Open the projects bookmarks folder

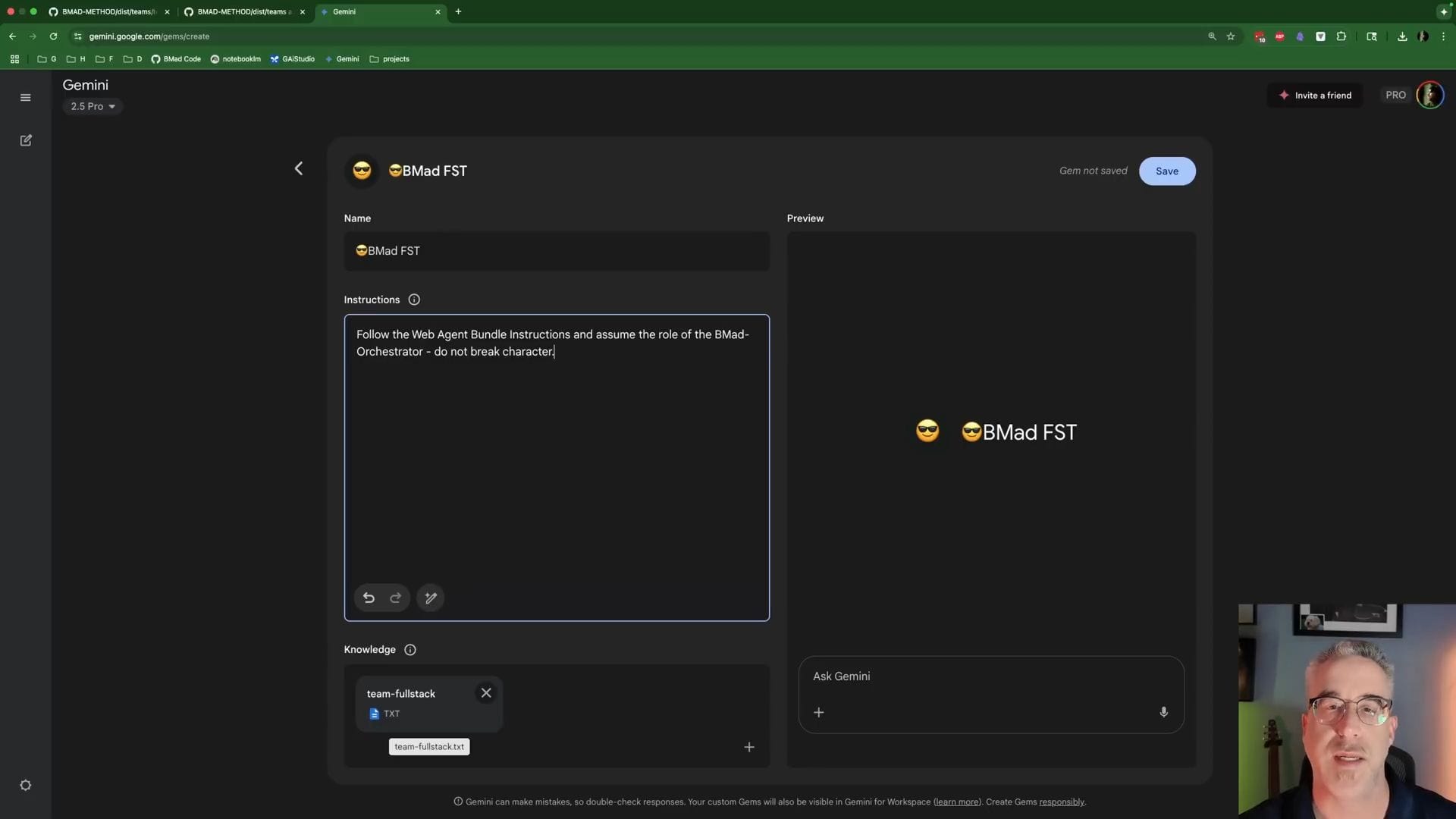click(389, 59)
